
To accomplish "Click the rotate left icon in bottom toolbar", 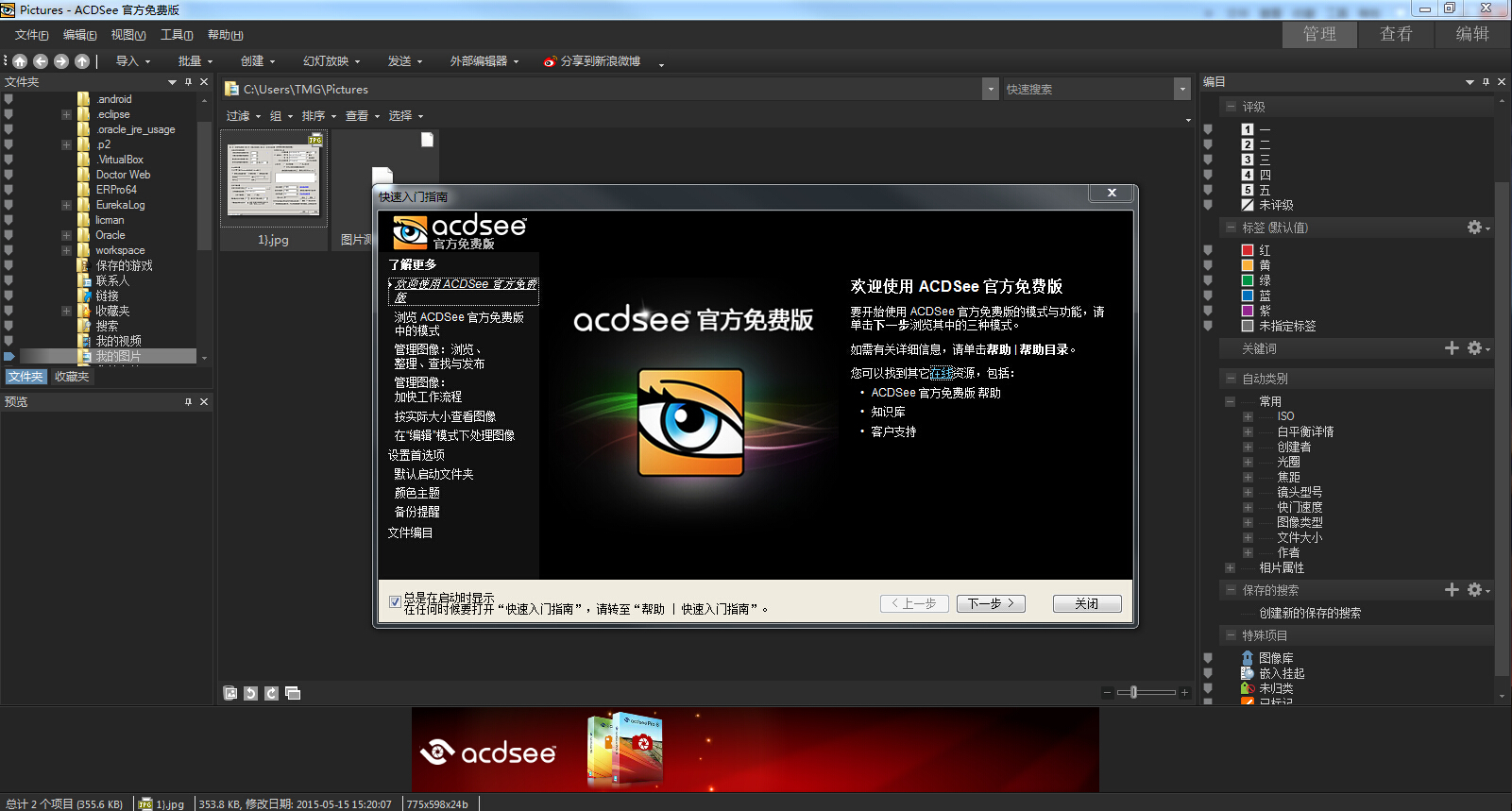I will 250,693.
